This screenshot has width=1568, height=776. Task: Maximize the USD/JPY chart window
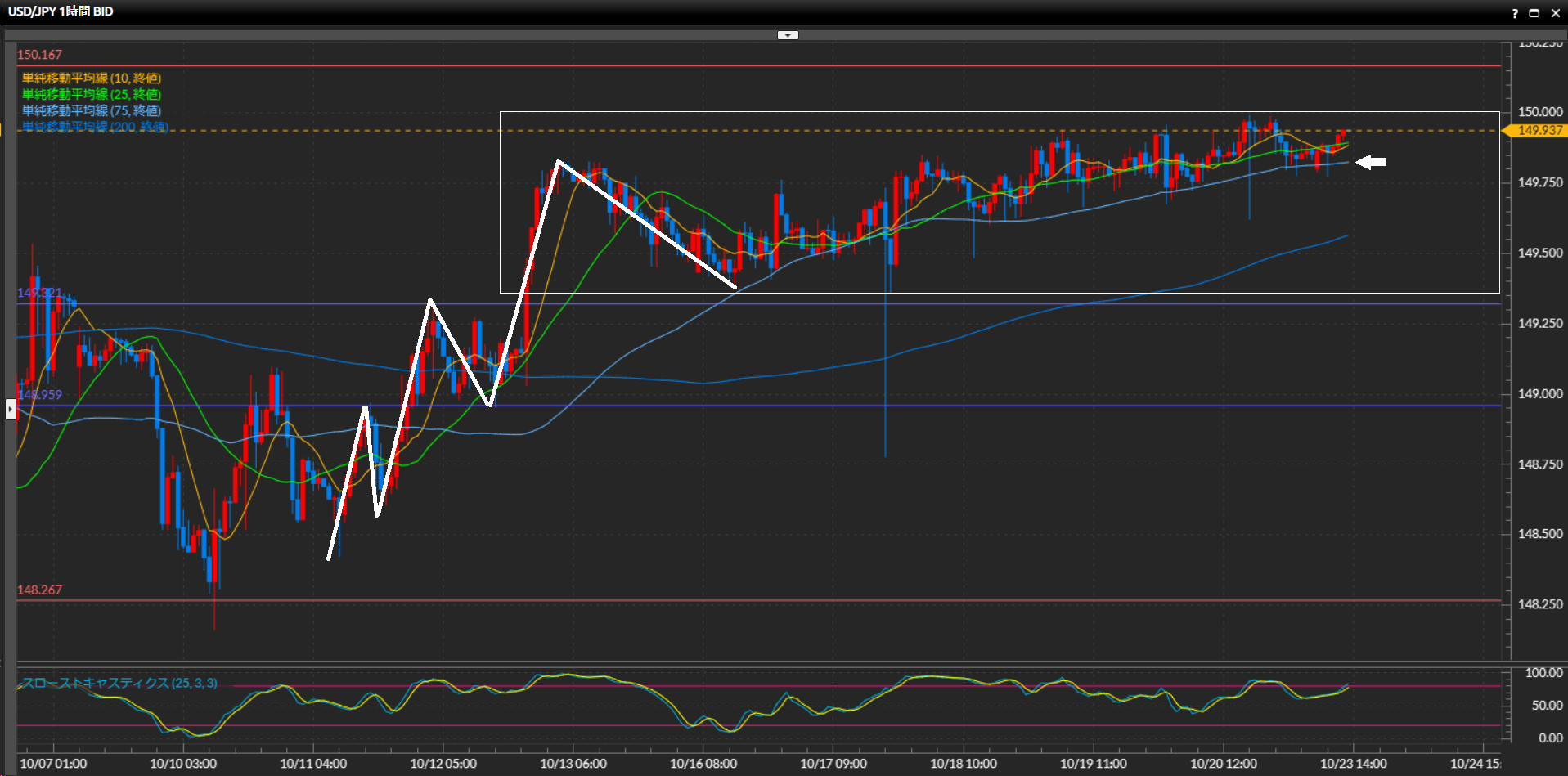point(1534,13)
